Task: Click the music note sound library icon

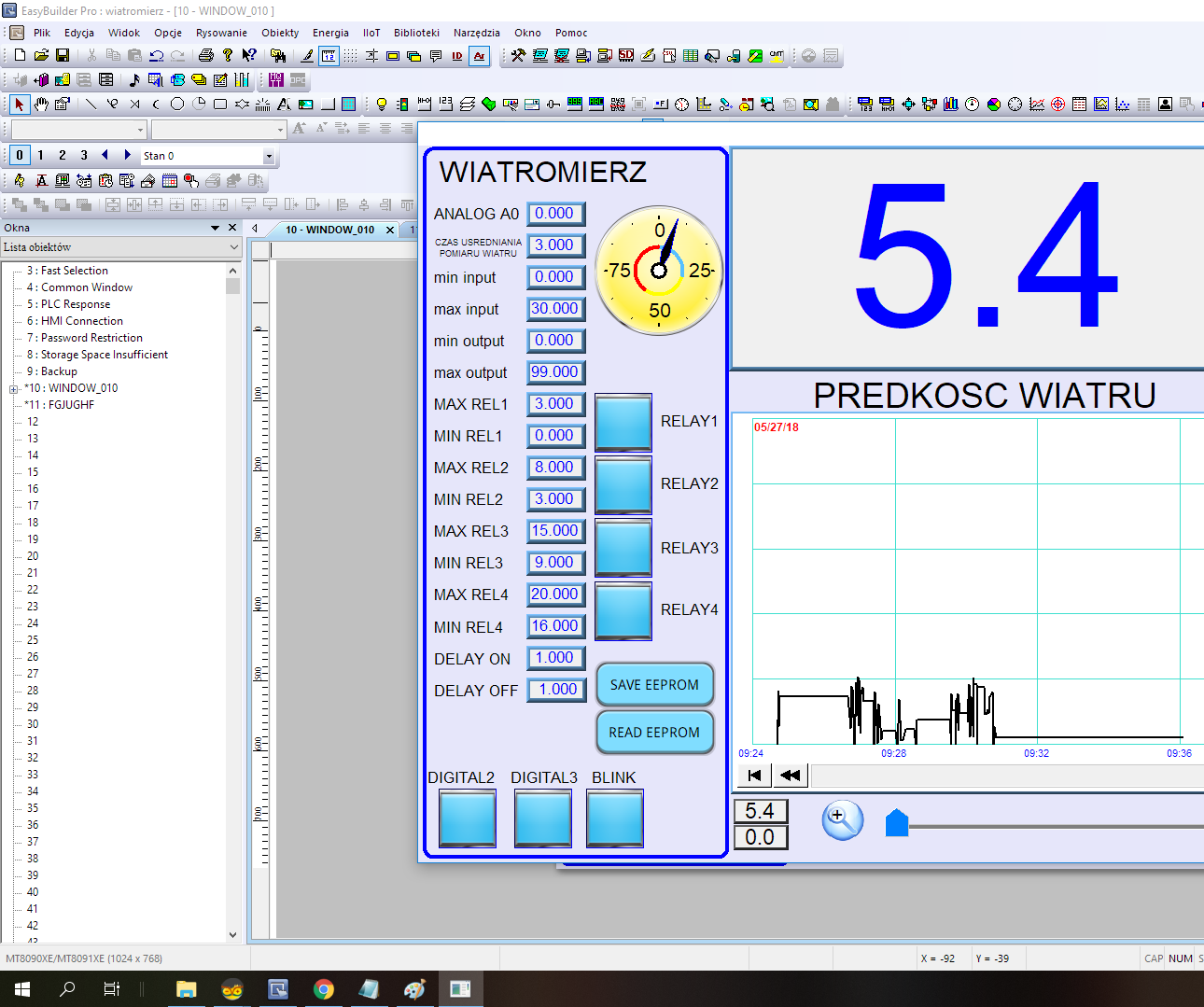Action: 134,79
